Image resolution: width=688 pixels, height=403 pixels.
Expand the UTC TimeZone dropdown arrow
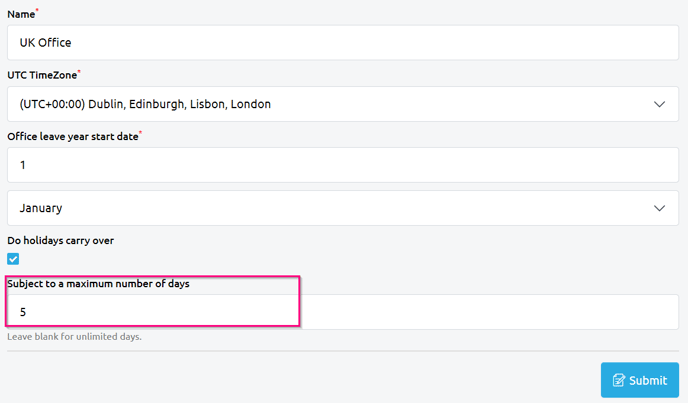coord(659,104)
